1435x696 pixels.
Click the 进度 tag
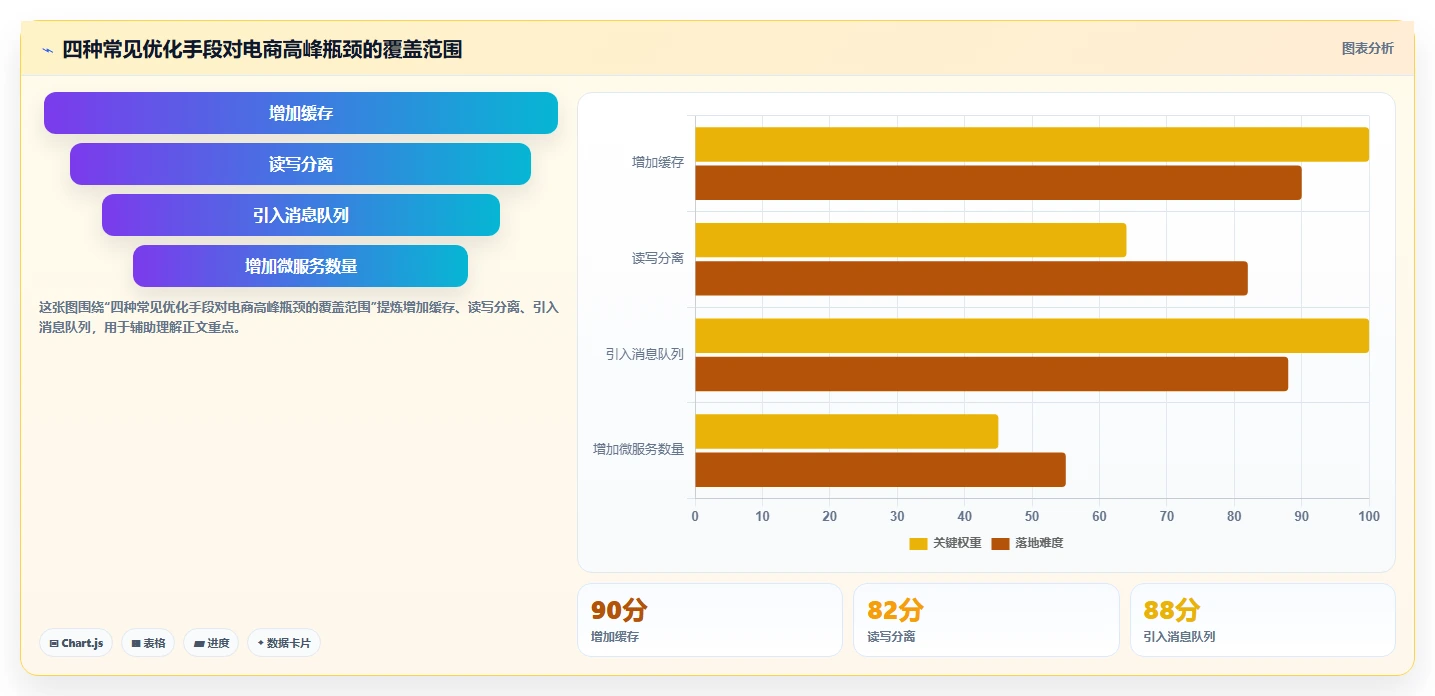click(211, 643)
